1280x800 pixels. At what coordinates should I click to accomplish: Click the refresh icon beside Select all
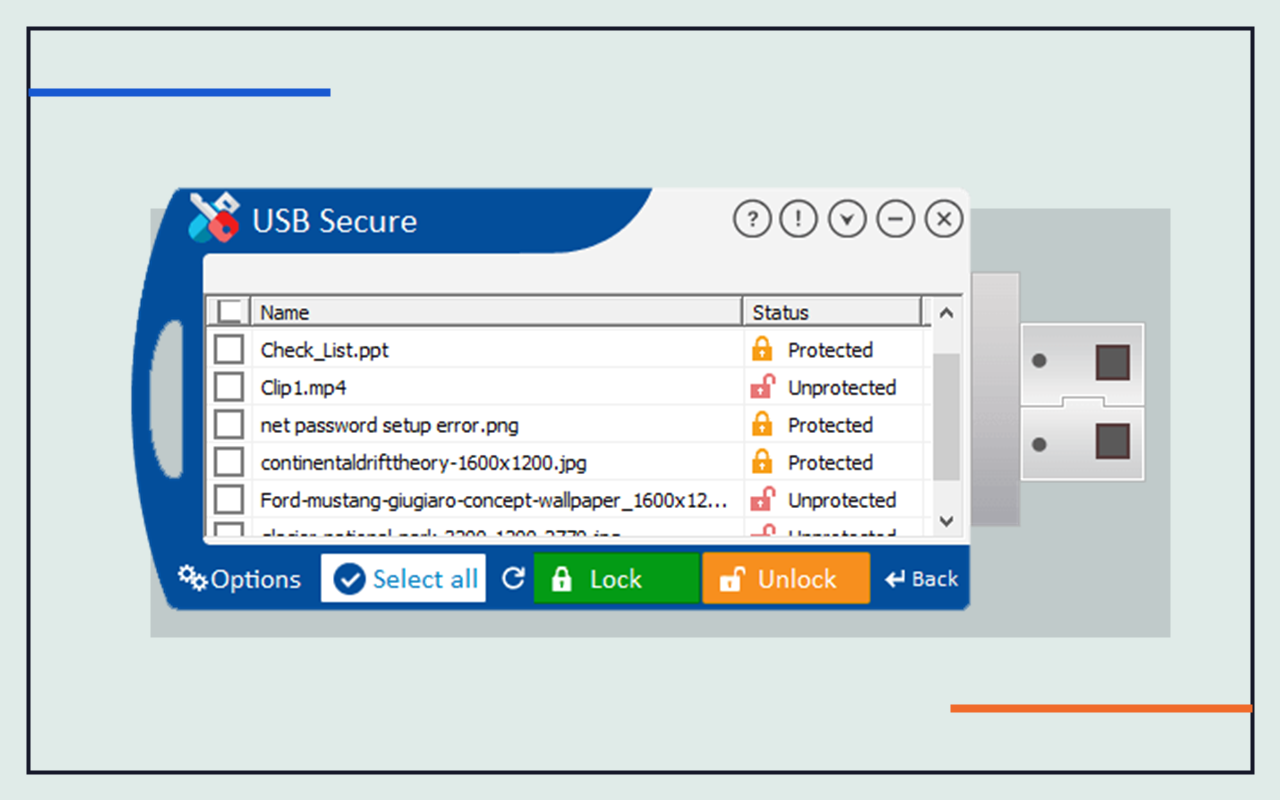(x=513, y=579)
